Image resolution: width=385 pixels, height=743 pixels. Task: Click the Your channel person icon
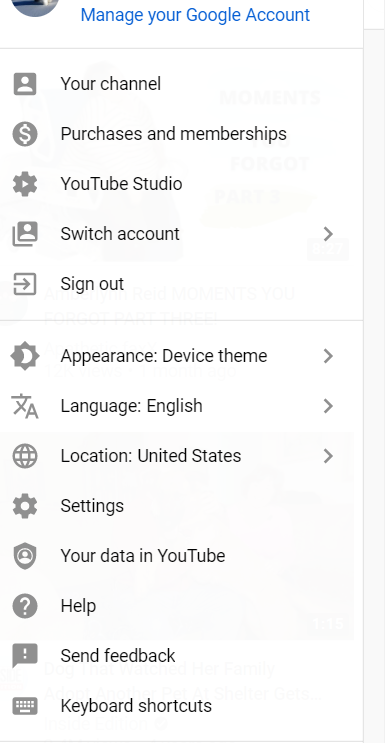point(25,84)
